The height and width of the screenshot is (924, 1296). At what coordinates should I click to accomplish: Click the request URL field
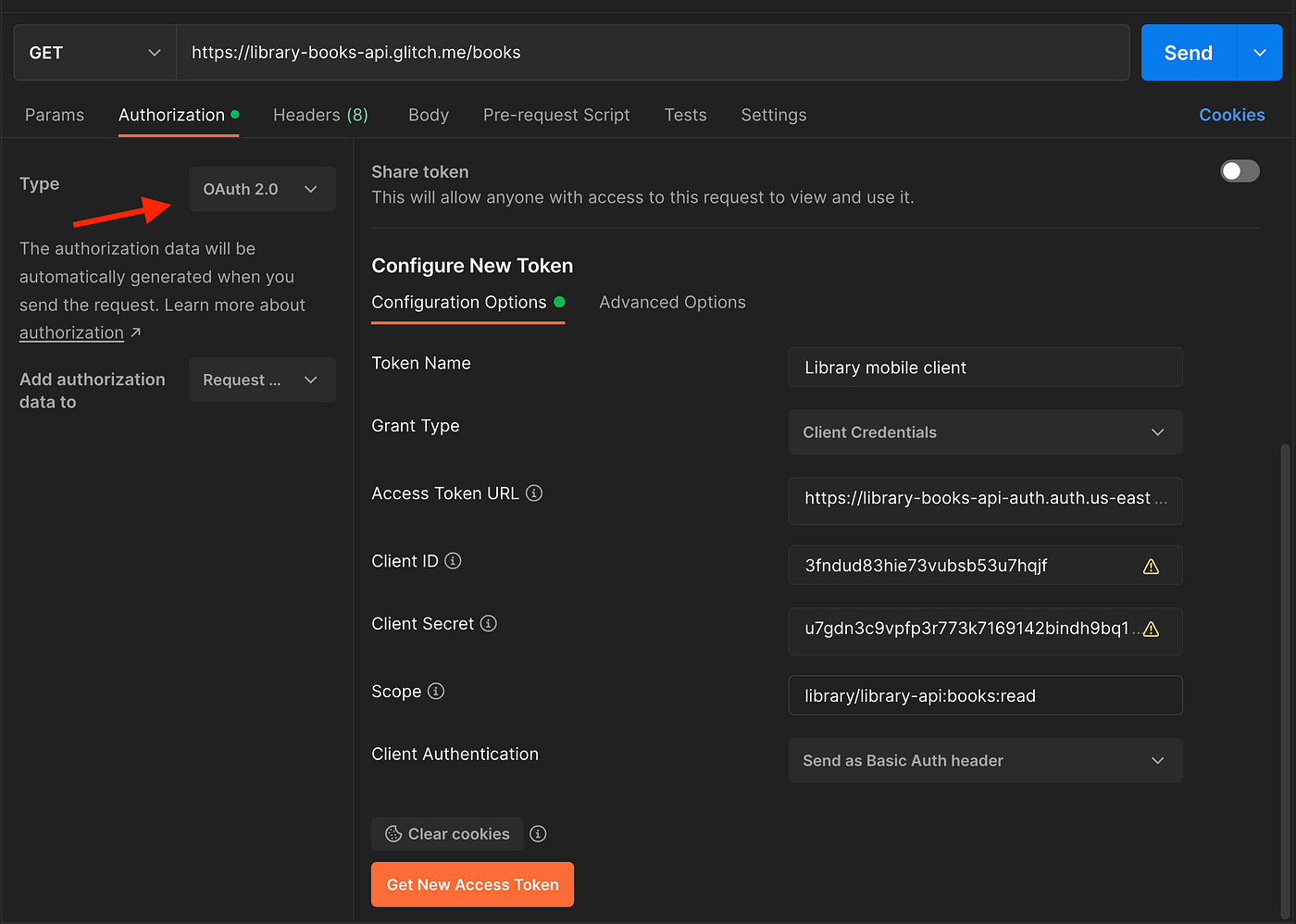(653, 53)
